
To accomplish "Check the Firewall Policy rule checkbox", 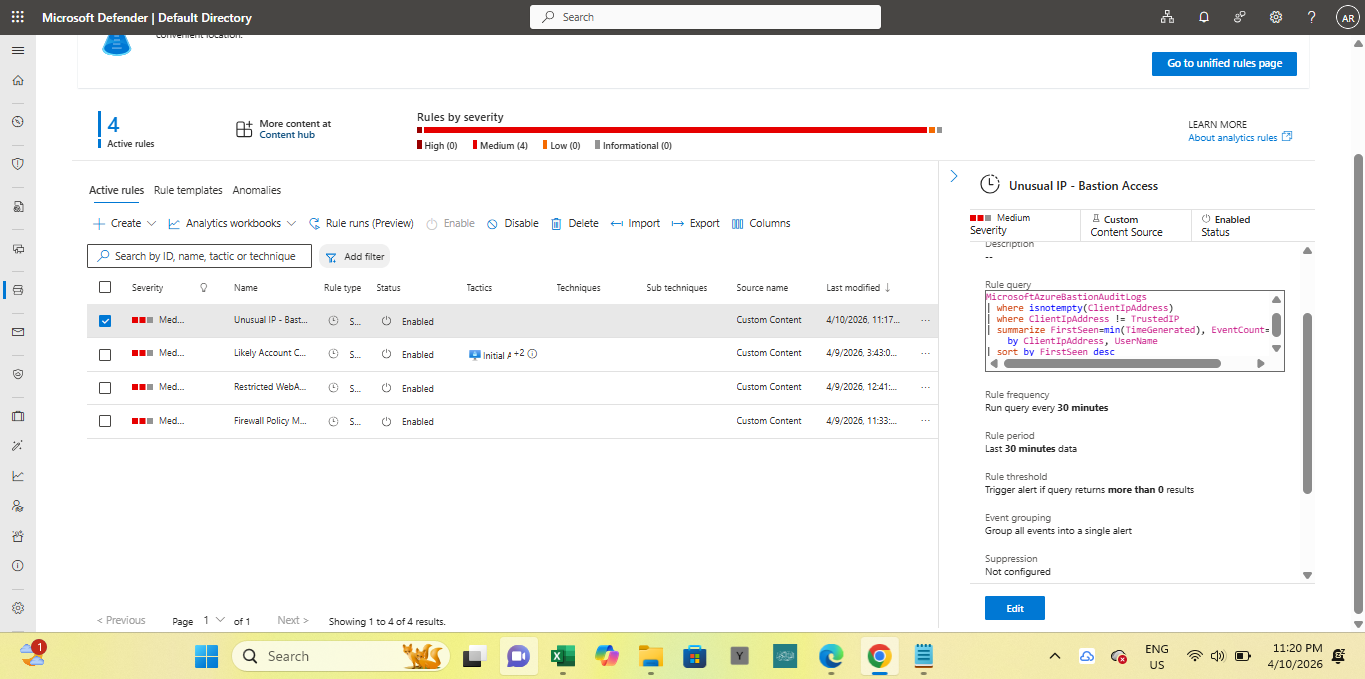I will [x=105, y=421].
